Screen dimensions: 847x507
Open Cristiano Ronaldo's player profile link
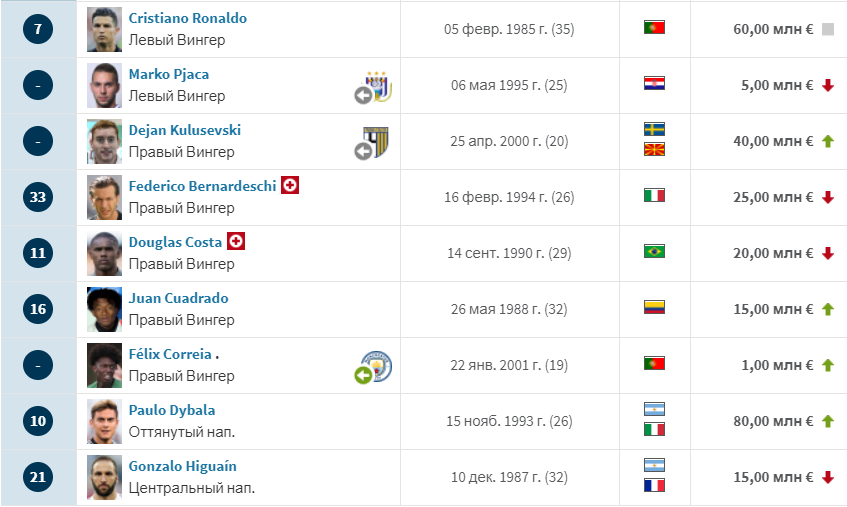coord(188,18)
